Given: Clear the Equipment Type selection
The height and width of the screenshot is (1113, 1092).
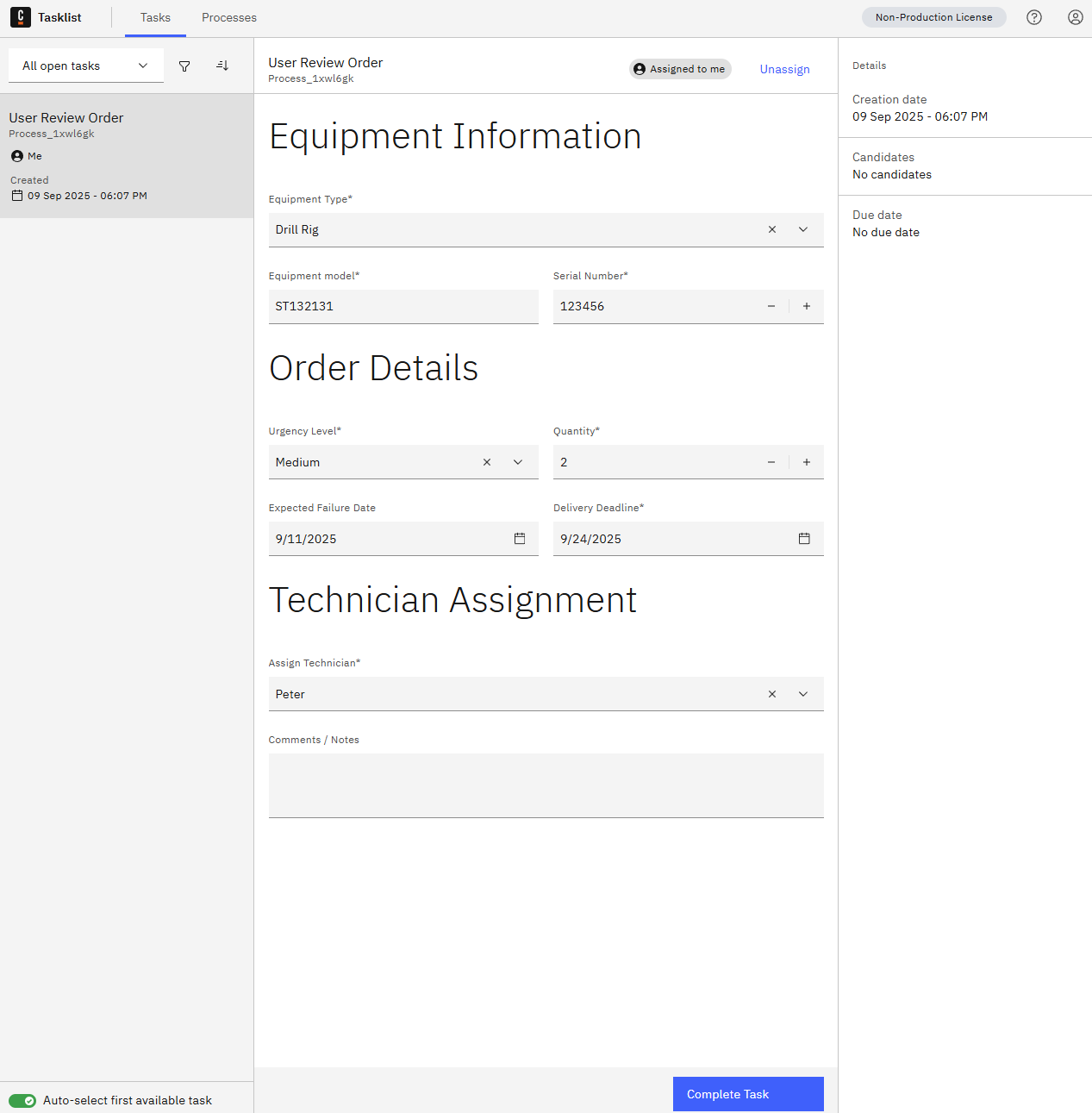Looking at the screenshot, I should coord(772,229).
